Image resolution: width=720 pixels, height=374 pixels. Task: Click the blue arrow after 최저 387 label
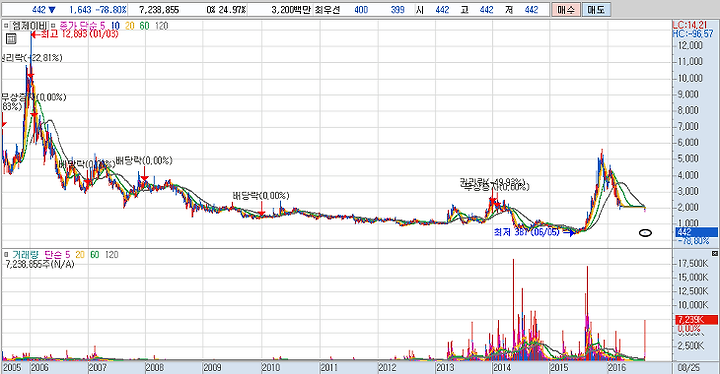coord(569,232)
